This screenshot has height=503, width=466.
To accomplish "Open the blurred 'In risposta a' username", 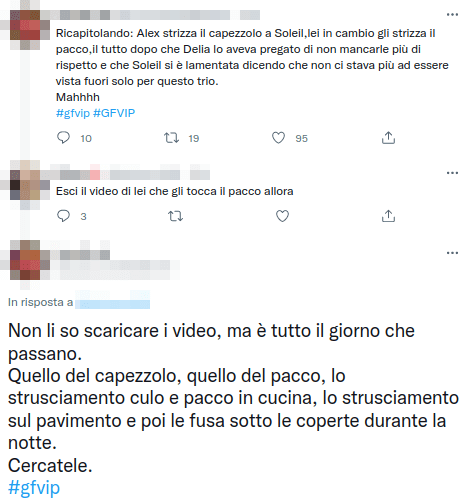I will (112, 302).
